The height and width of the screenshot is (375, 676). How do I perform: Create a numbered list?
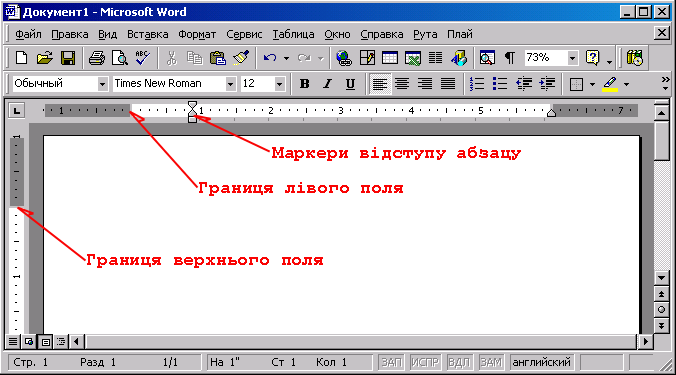tap(477, 84)
